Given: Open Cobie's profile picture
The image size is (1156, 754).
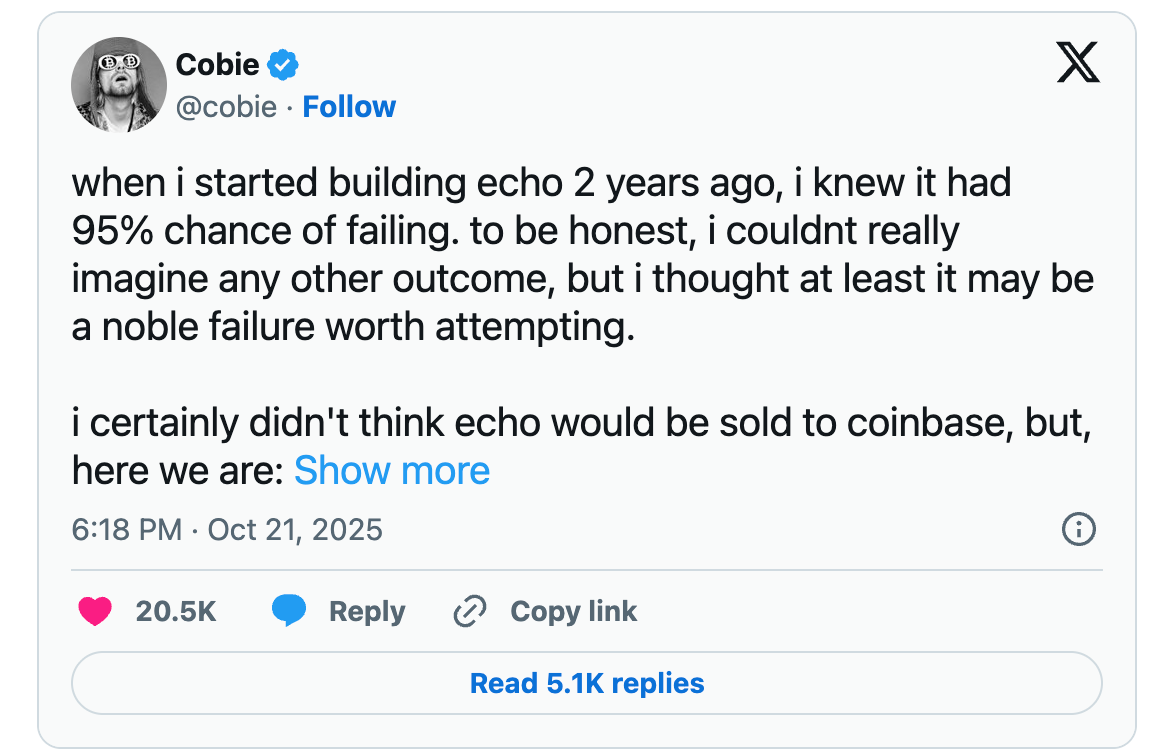Looking at the screenshot, I should [118, 85].
